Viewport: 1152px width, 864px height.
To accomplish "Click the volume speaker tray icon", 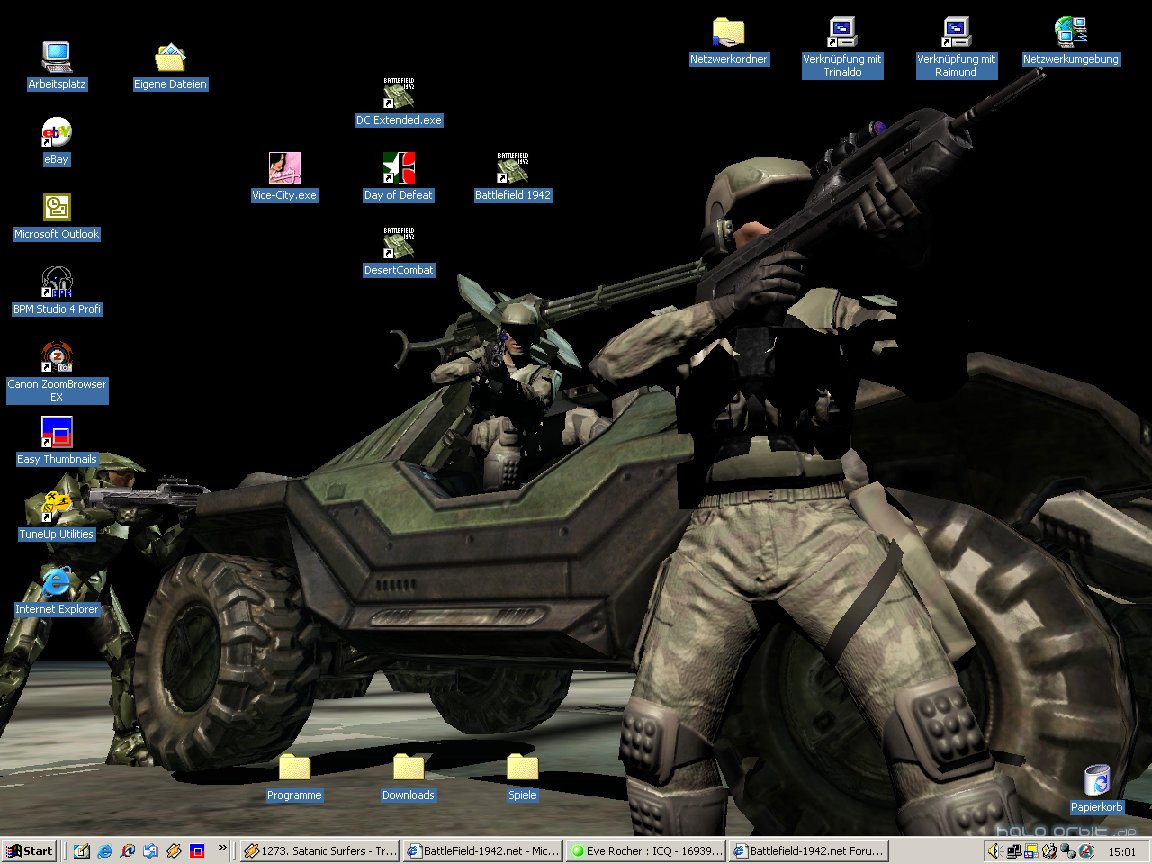I will (x=995, y=851).
